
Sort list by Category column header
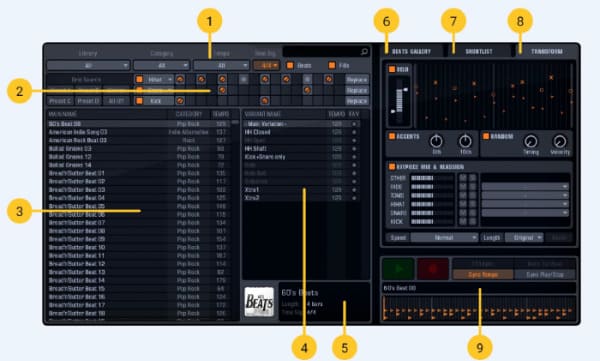point(188,114)
